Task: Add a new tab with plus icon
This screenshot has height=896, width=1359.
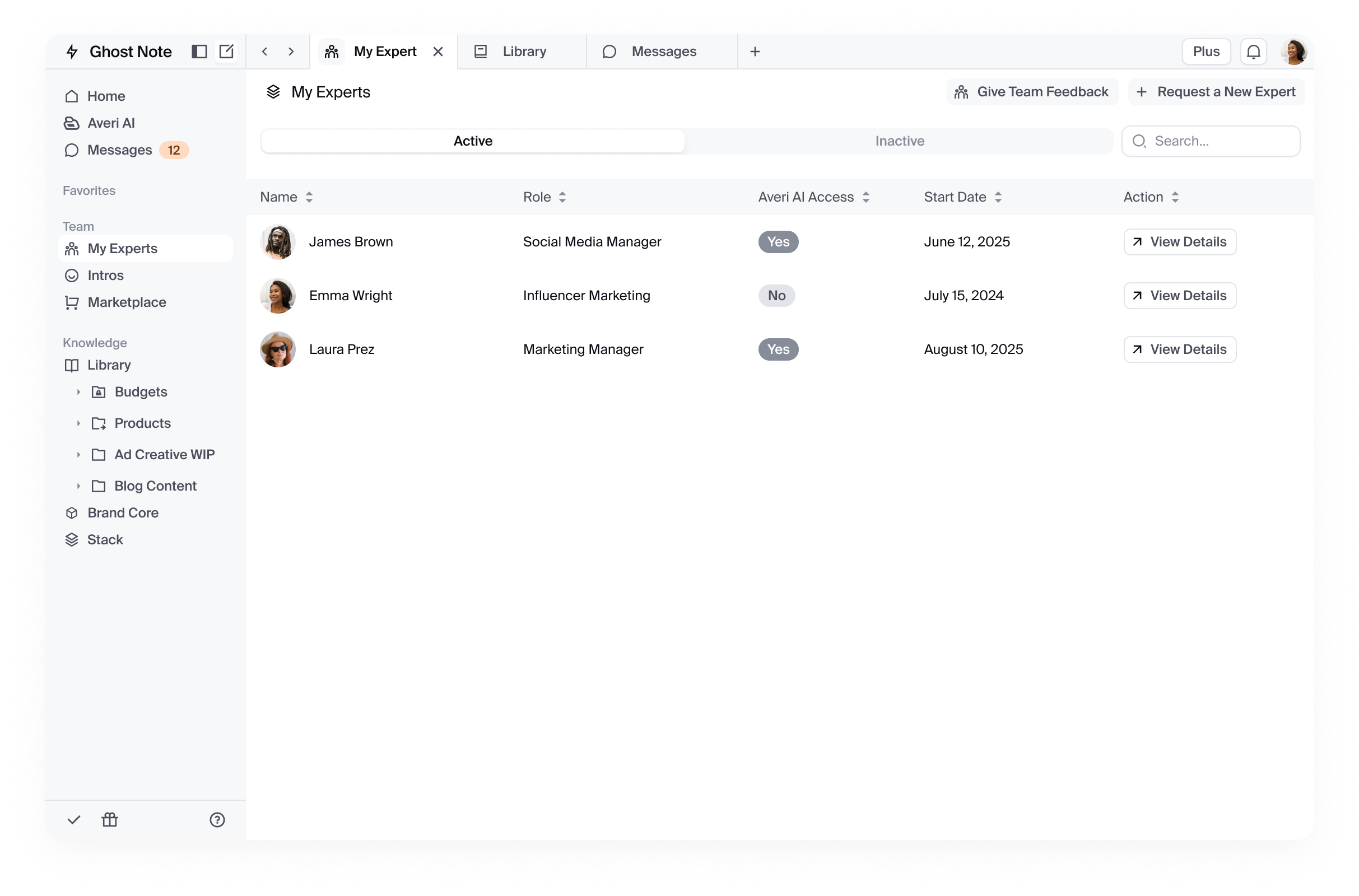Action: click(x=755, y=52)
